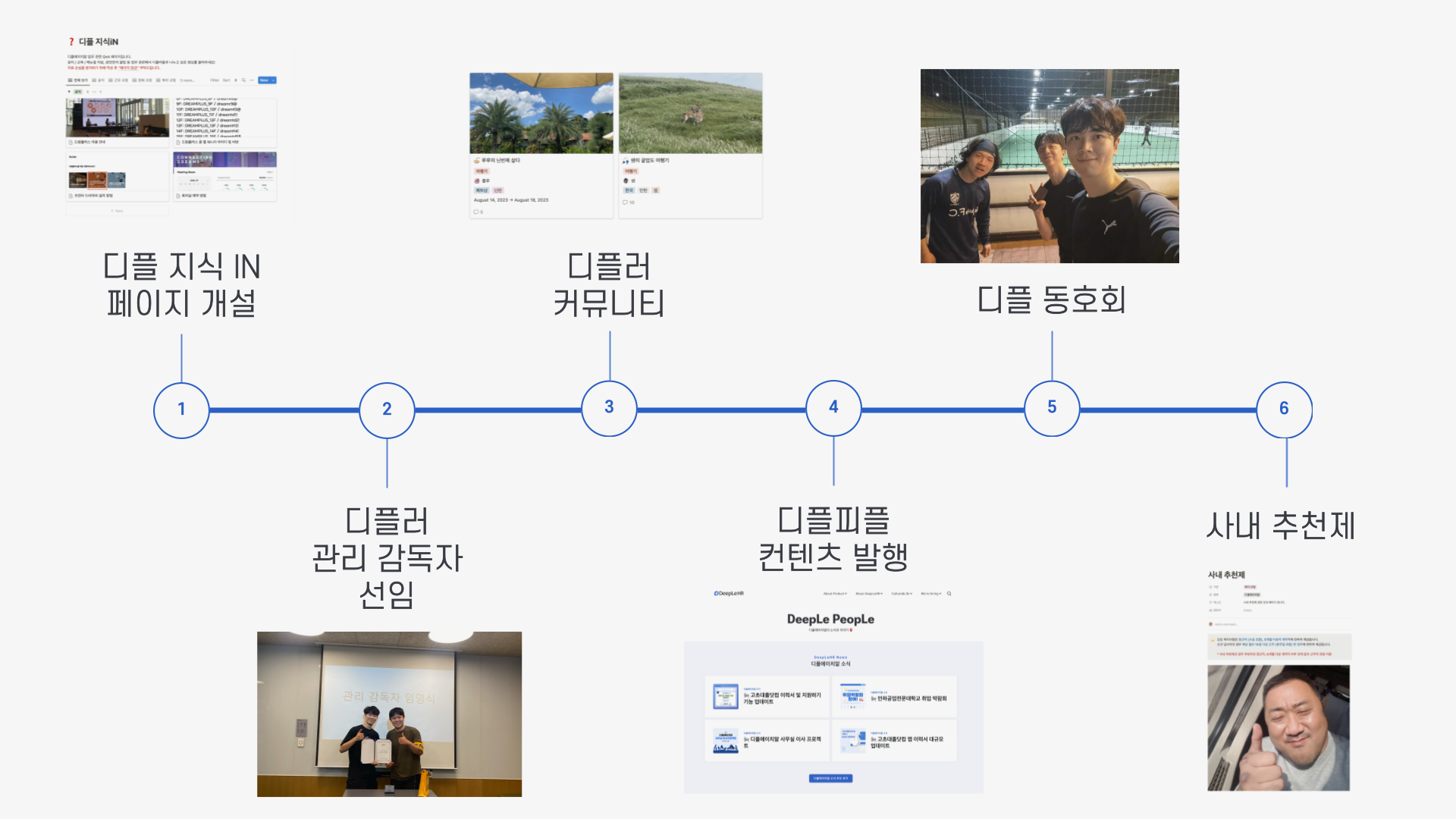The width and height of the screenshot is (1456, 819).
Task: Open the 인하공업전문대학교 취업 박람회 article
Action: pos(895,697)
